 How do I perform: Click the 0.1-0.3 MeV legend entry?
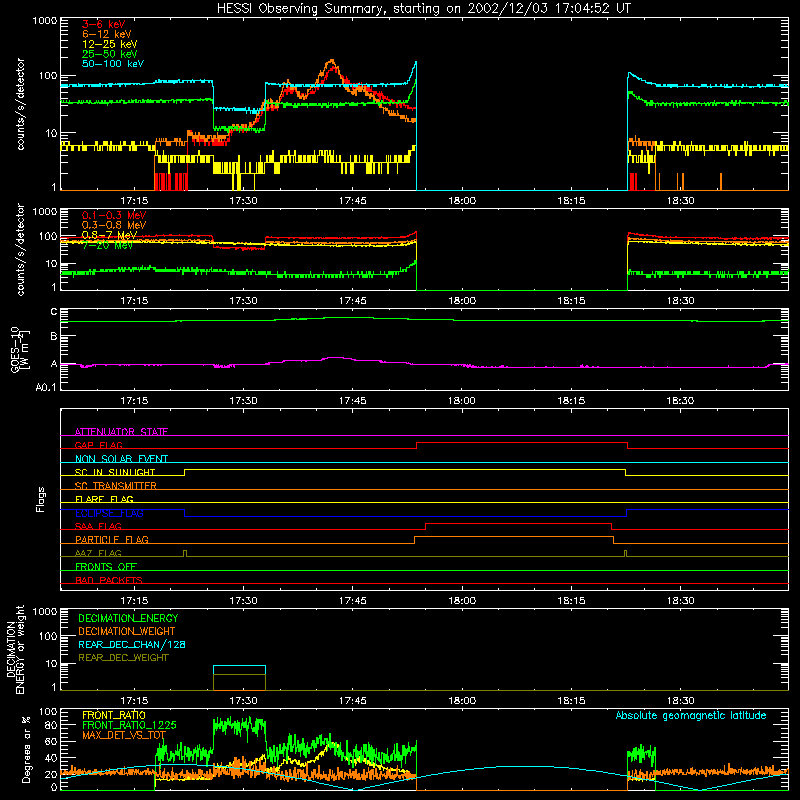(114, 215)
